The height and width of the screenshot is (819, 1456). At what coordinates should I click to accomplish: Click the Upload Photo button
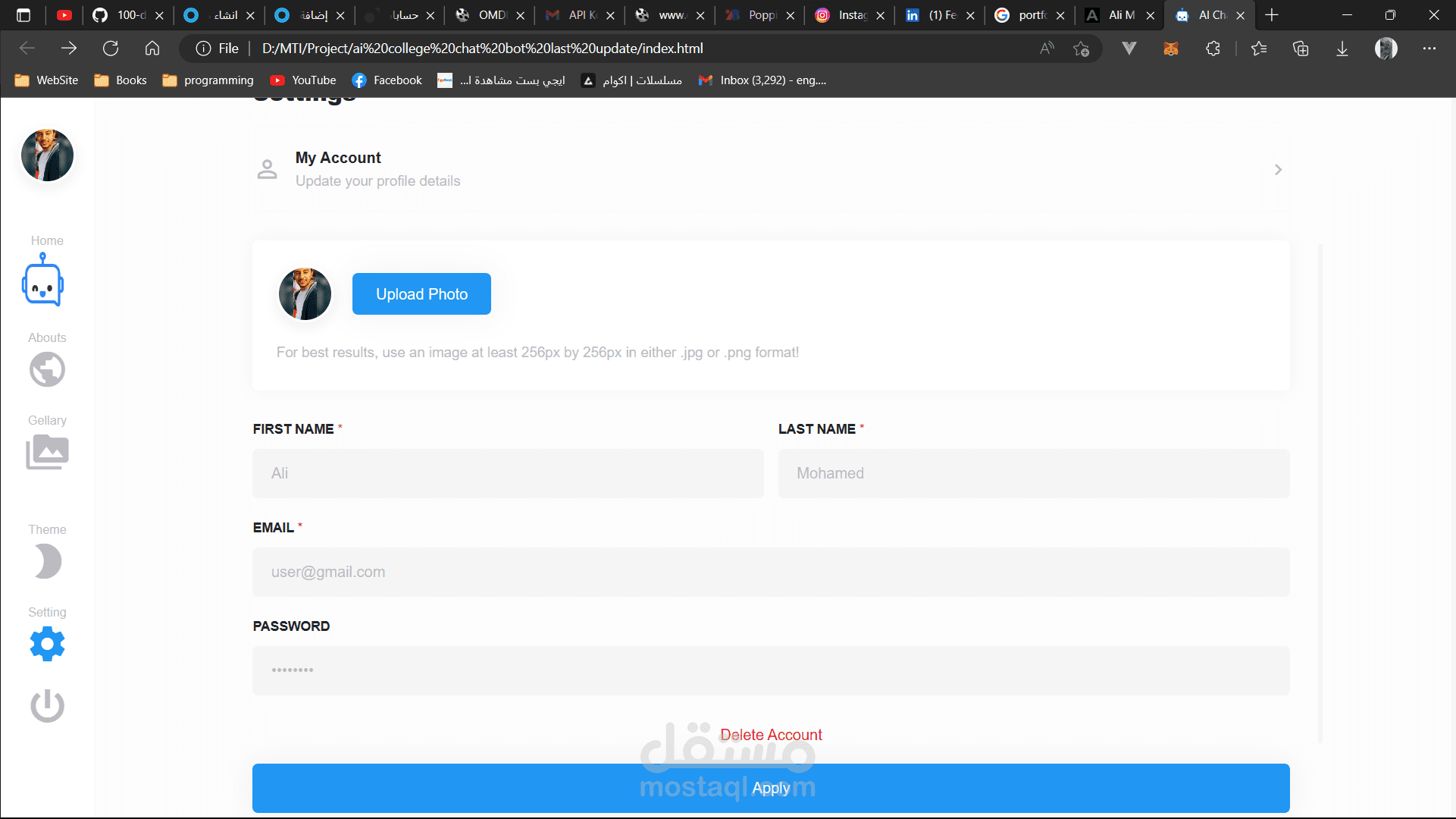(x=421, y=294)
